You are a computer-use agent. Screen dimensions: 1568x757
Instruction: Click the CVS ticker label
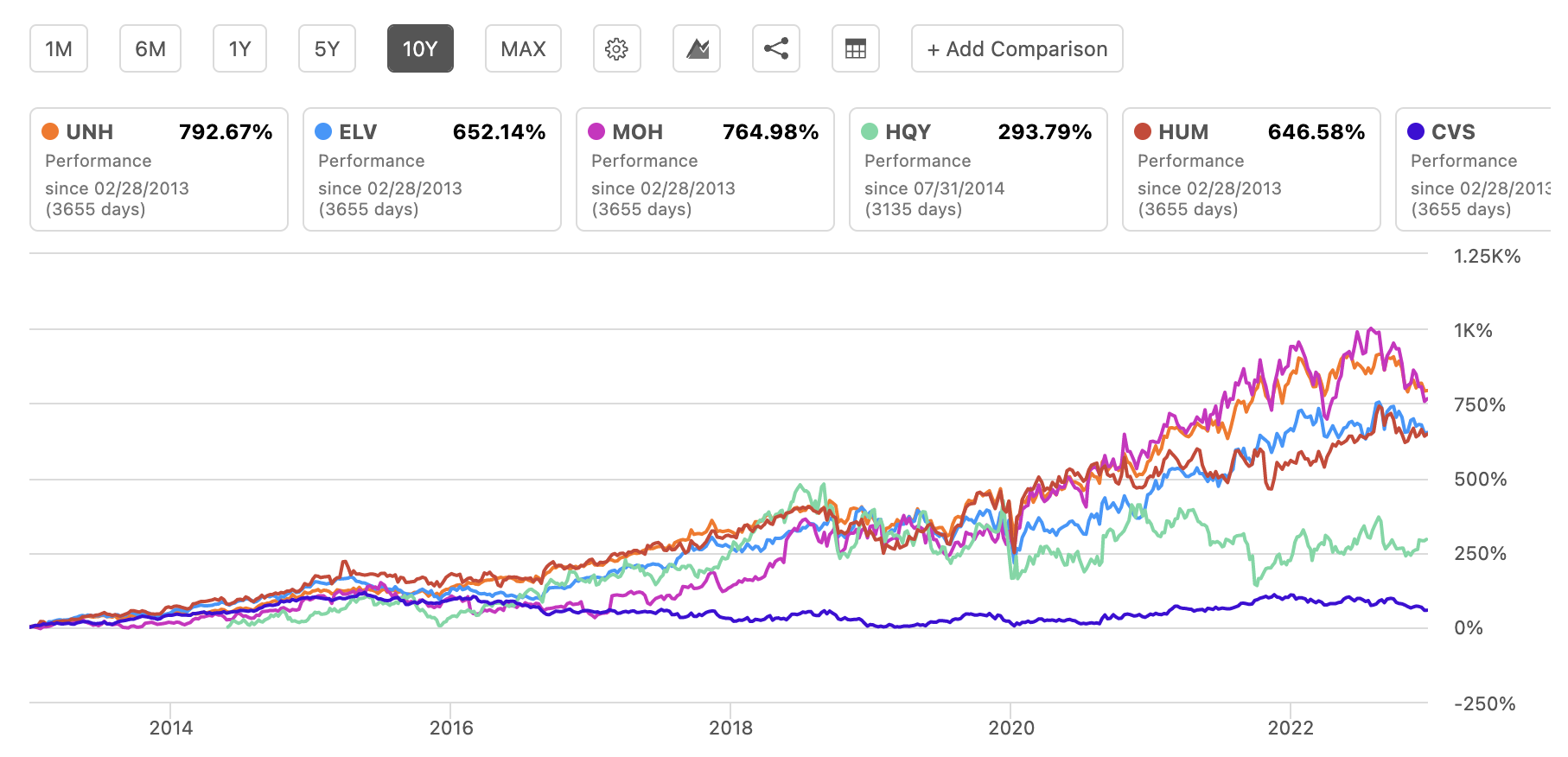(x=1454, y=132)
